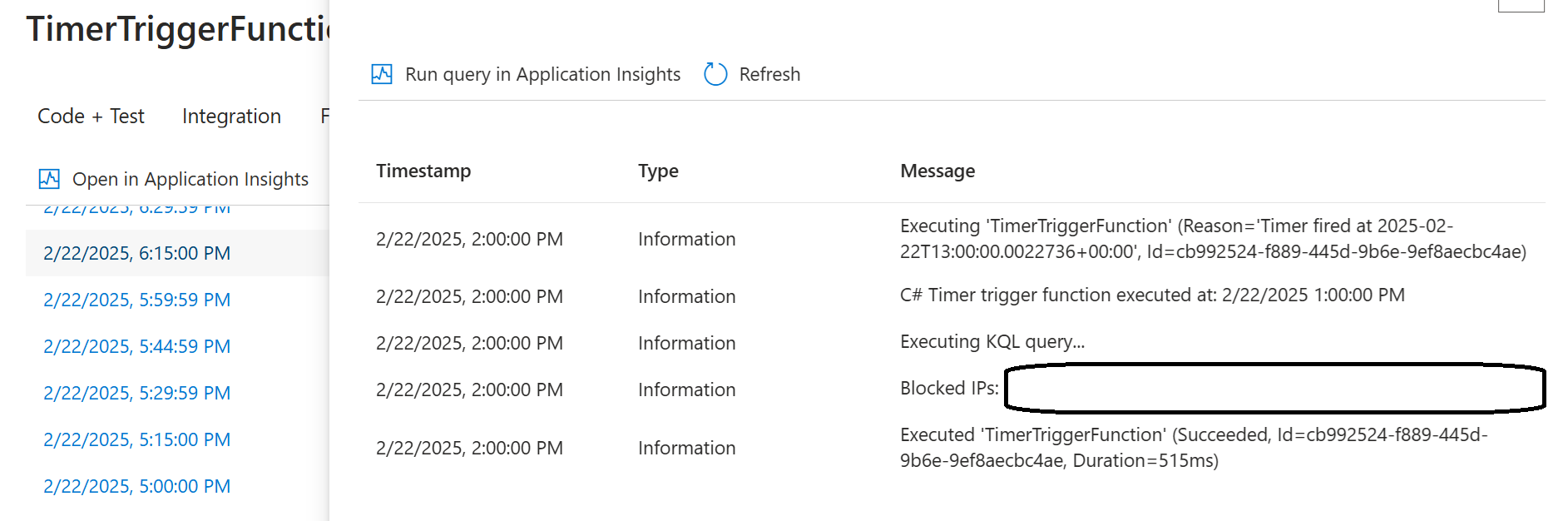
Task: Run query in Application Insights
Action: point(542,74)
